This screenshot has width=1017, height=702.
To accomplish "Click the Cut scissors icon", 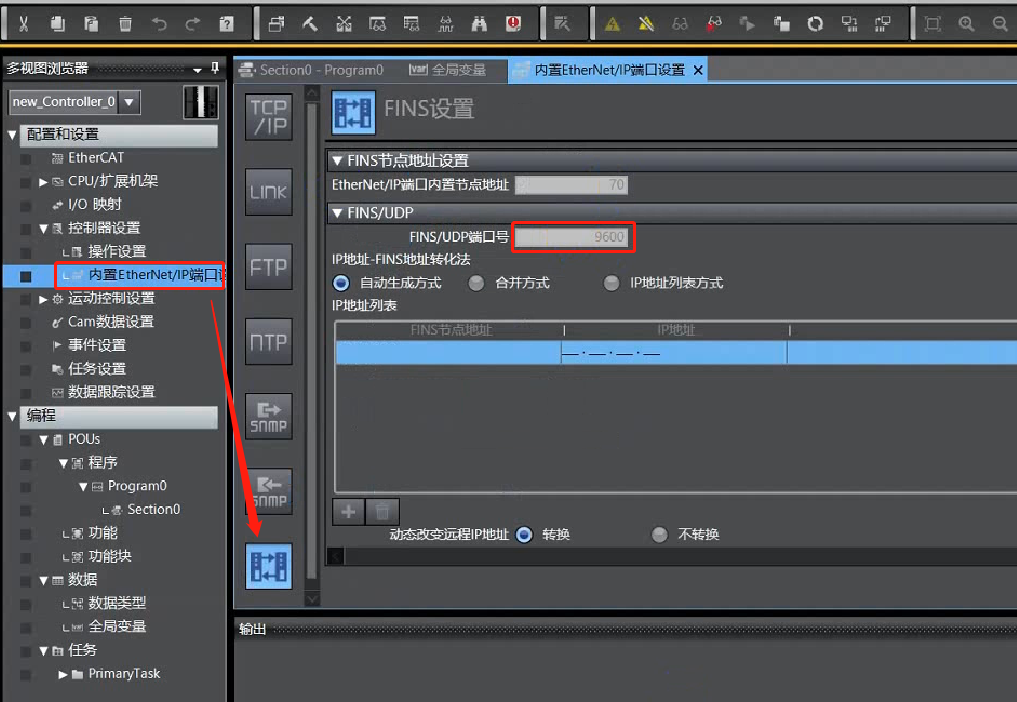I will click(x=23, y=25).
